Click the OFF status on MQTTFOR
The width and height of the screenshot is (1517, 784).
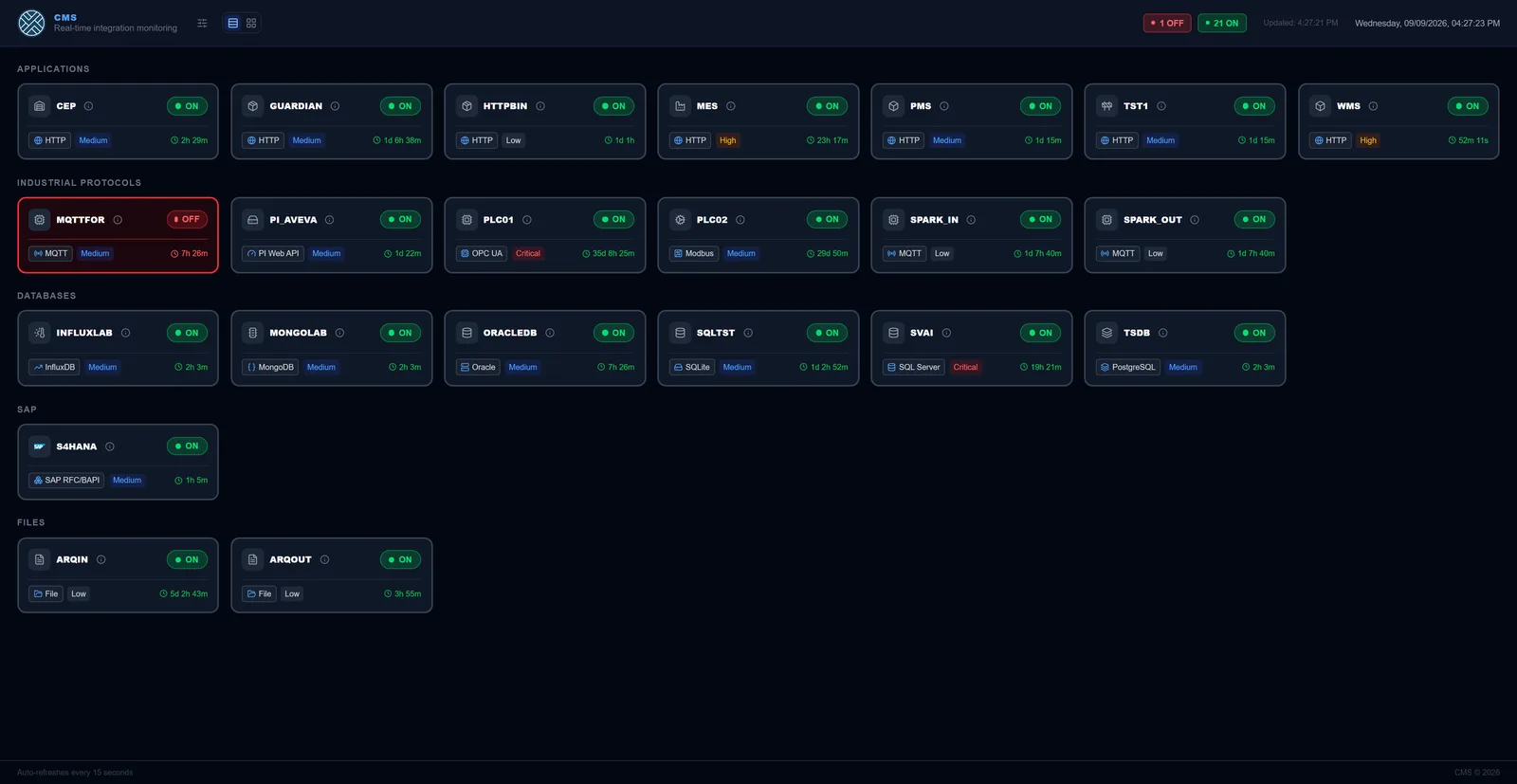[187, 219]
